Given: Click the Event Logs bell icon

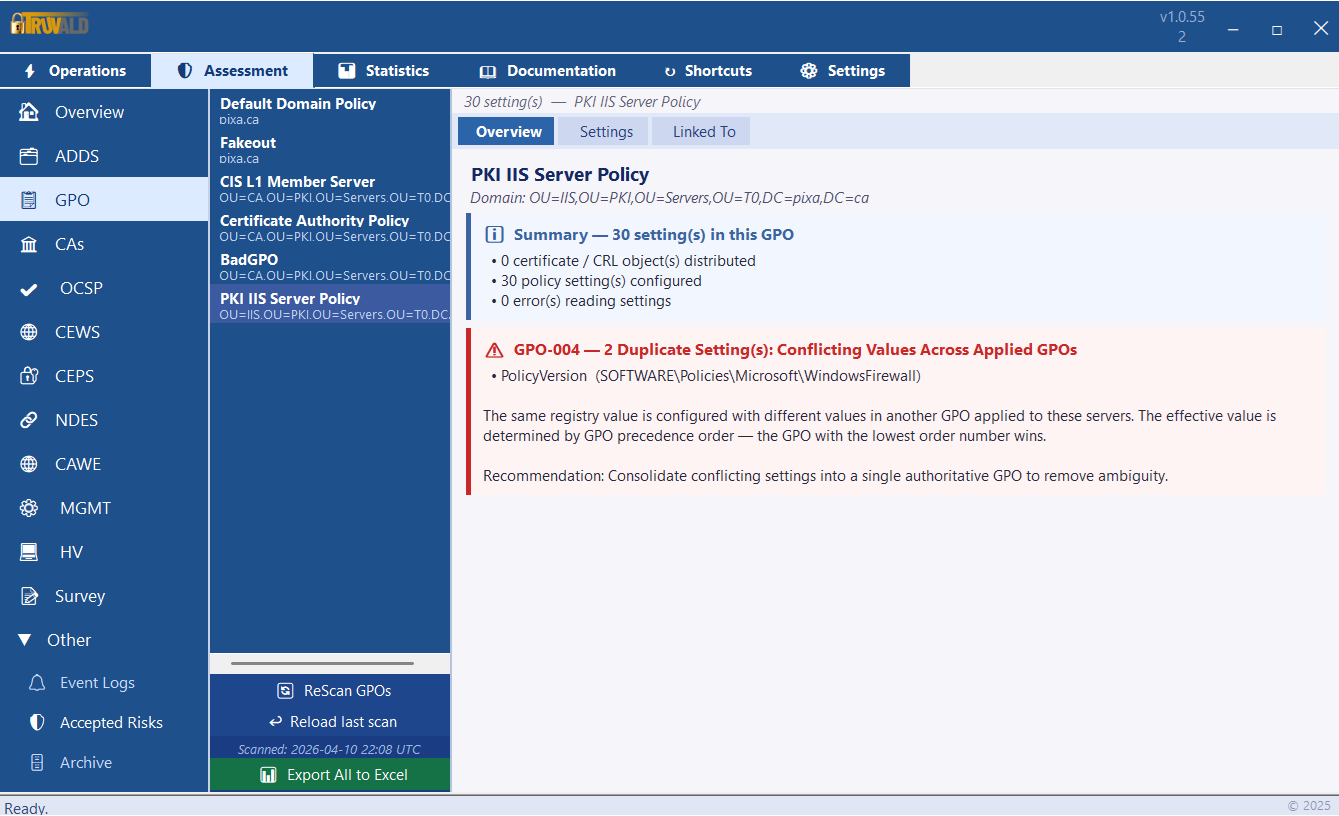Looking at the screenshot, I should click(37, 683).
